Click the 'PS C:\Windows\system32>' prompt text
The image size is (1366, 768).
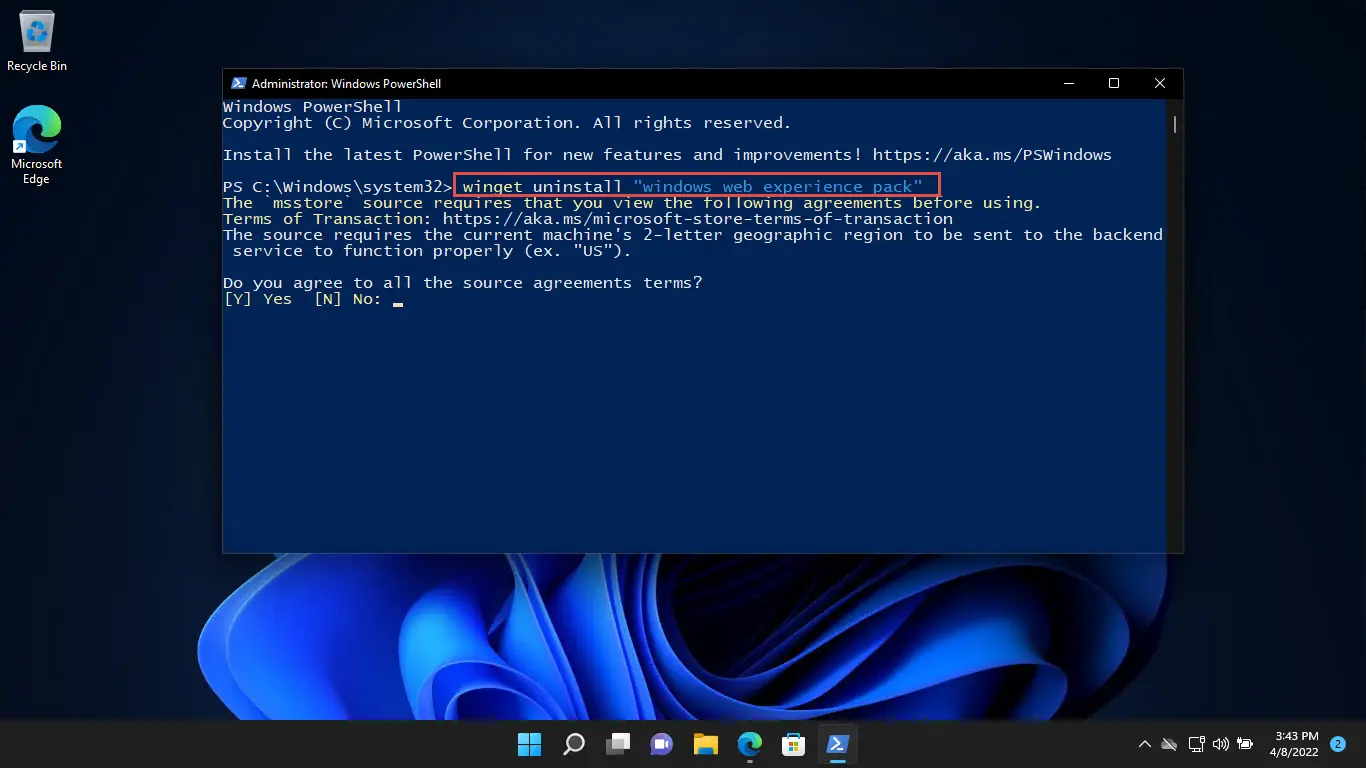pos(337,187)
